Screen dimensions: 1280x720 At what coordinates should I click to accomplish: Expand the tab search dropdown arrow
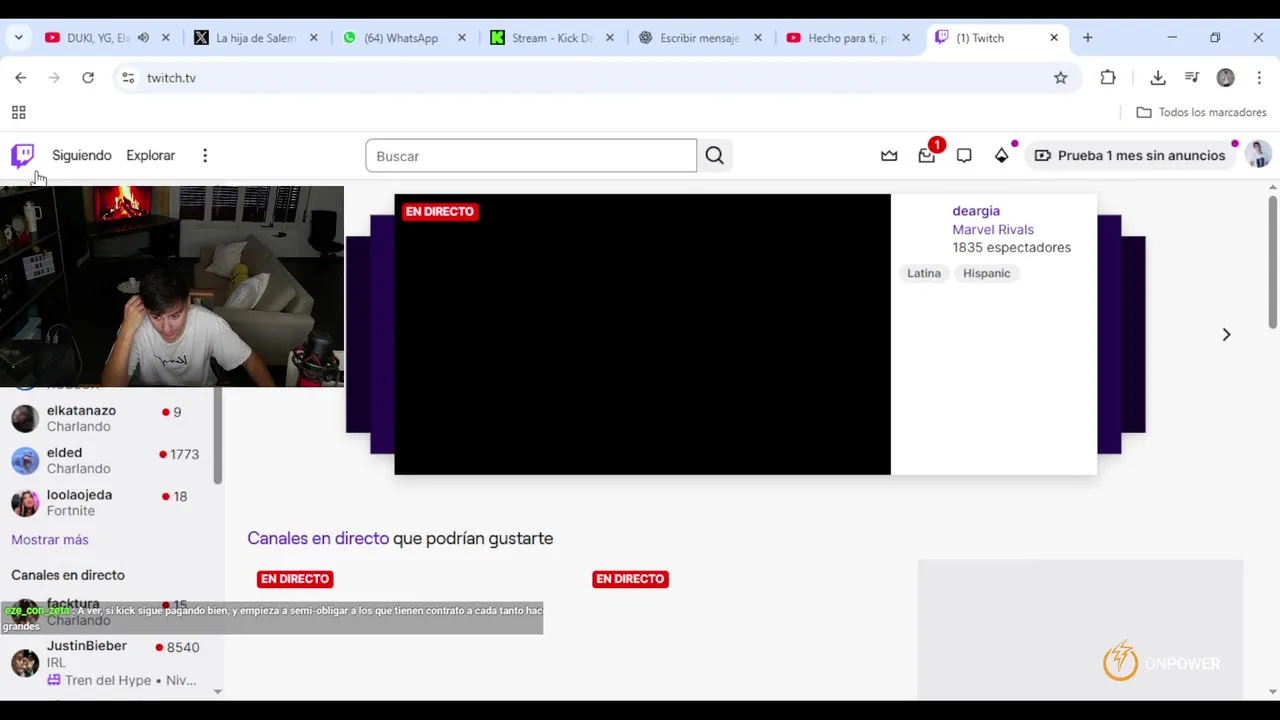pyautogui.click(x=18, y=38)
